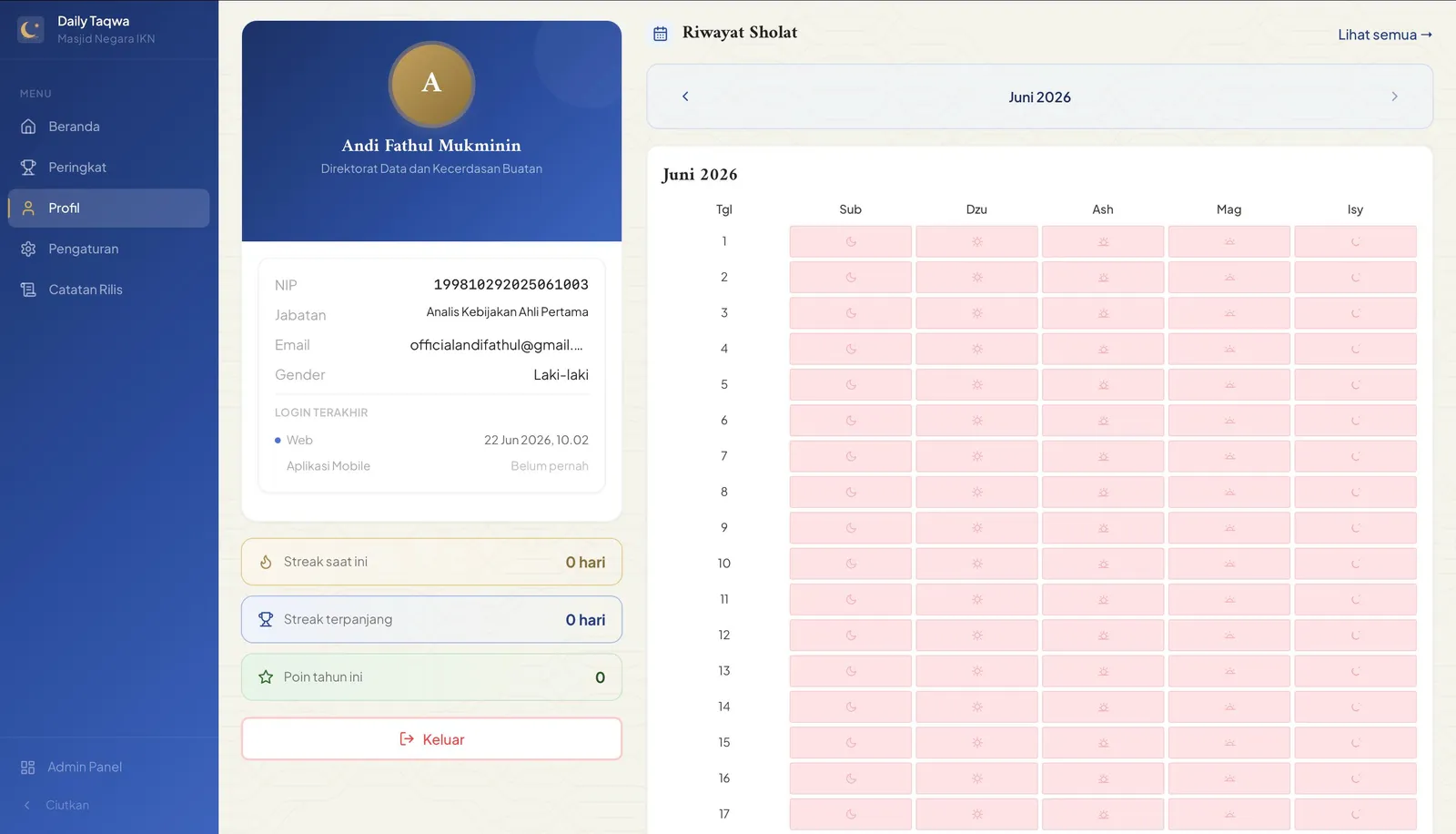Viewport: 1456px width, 834px height.
Task: Toggle Dzuhur prayer cell for date 5
Action: click(x=976, y=384)
